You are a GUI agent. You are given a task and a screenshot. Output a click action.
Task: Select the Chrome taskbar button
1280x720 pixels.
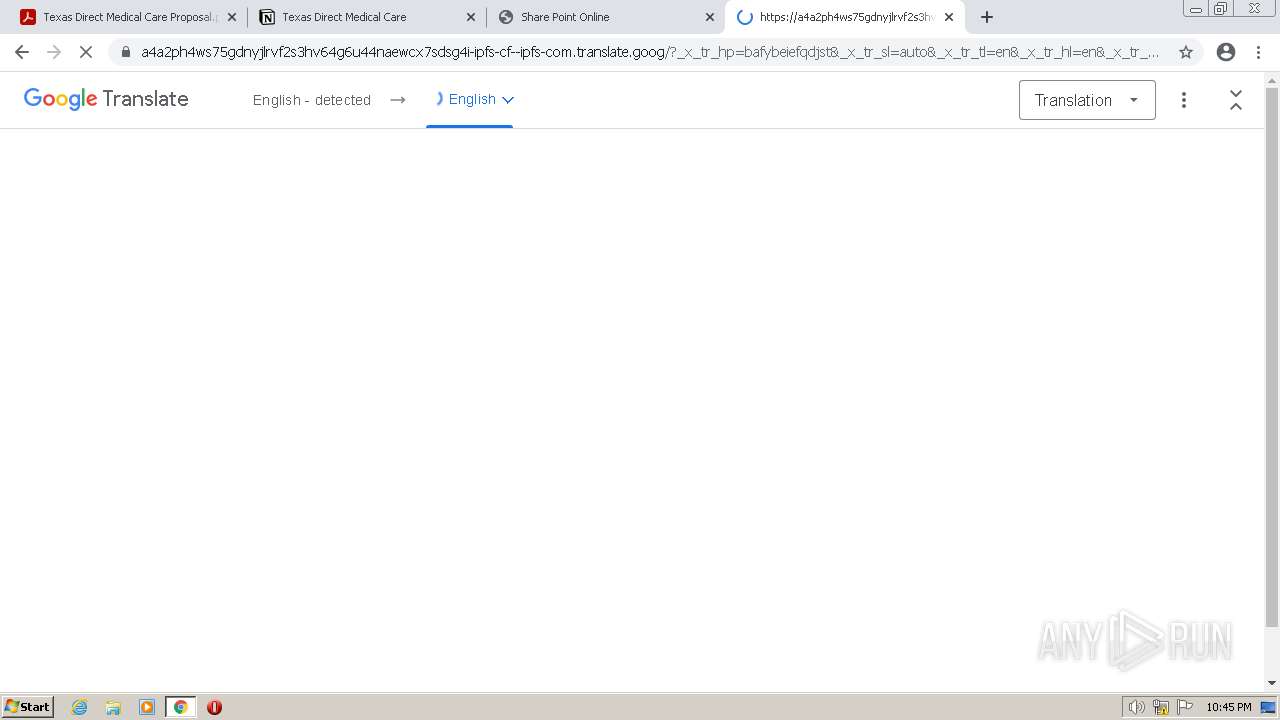pos(180,707)
